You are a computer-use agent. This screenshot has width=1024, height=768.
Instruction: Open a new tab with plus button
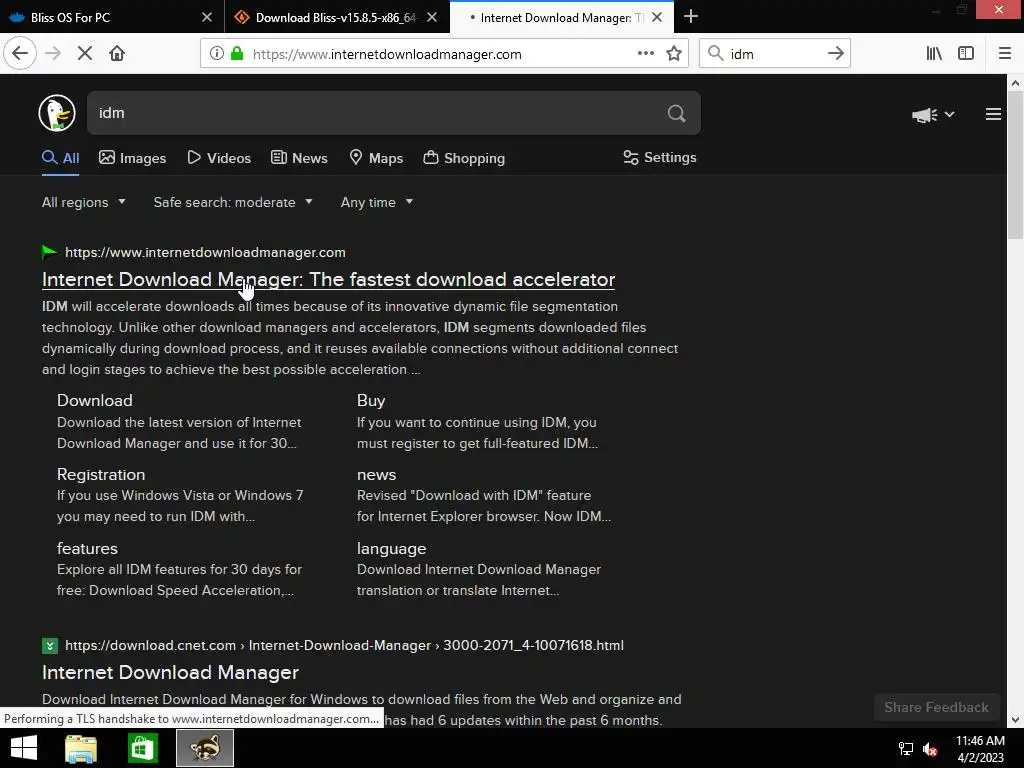691,17
